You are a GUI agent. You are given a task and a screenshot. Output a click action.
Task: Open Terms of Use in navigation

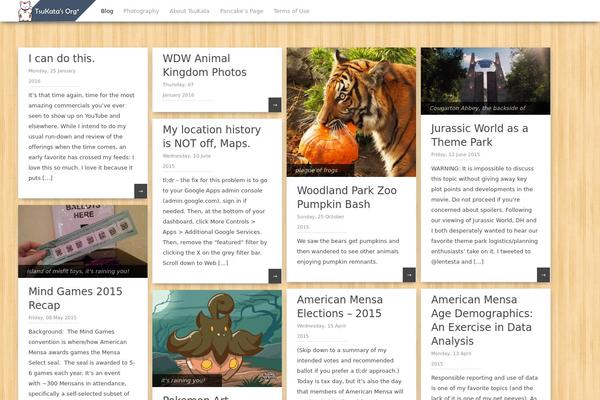291,11
